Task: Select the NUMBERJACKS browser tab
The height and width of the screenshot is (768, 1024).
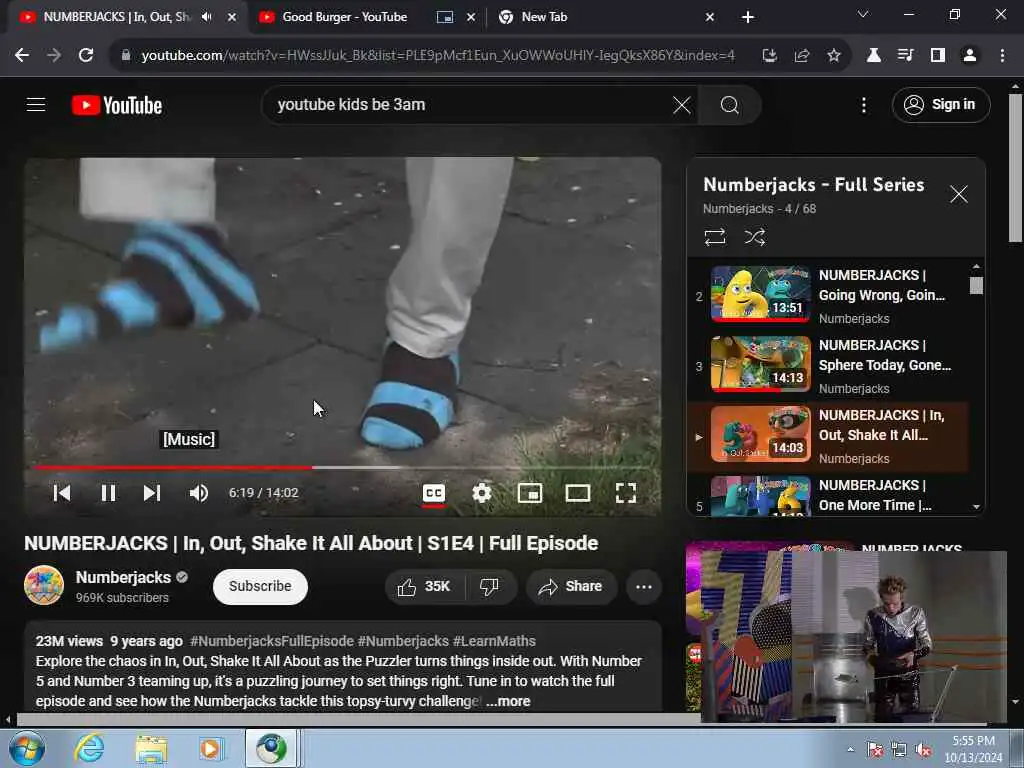Action: click(118, 17)
